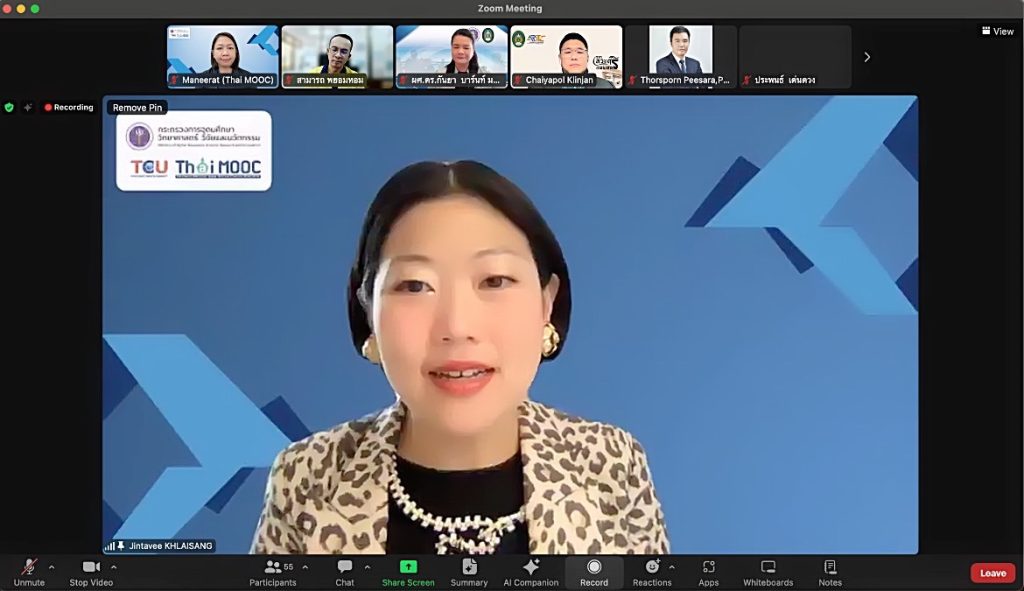Expand reactions options arrow
This screenshot has width=1024, height=591.
tap(672, 567)
